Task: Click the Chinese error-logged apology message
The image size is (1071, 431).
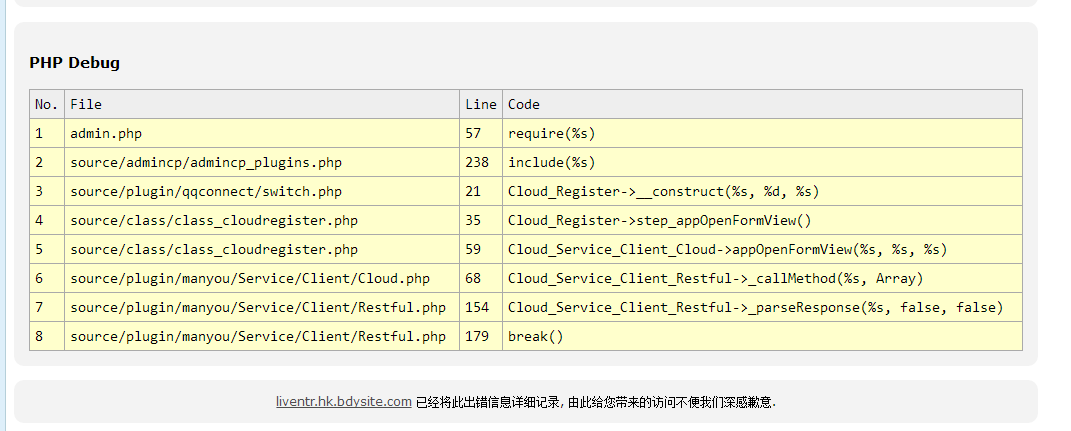Action: [596, 402]
